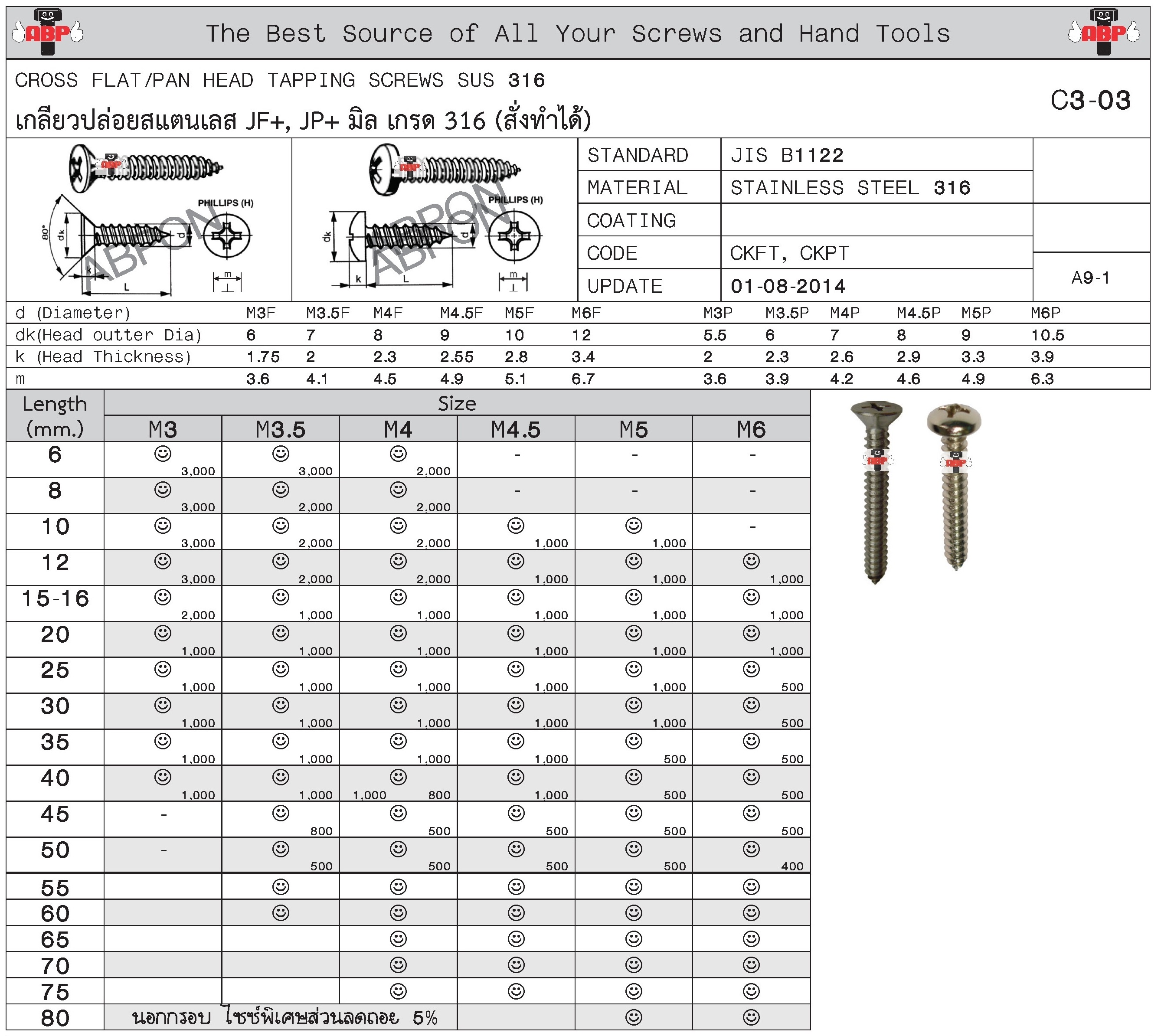Click the "800" quantity for M3.5 length 45

click(322, 831)
